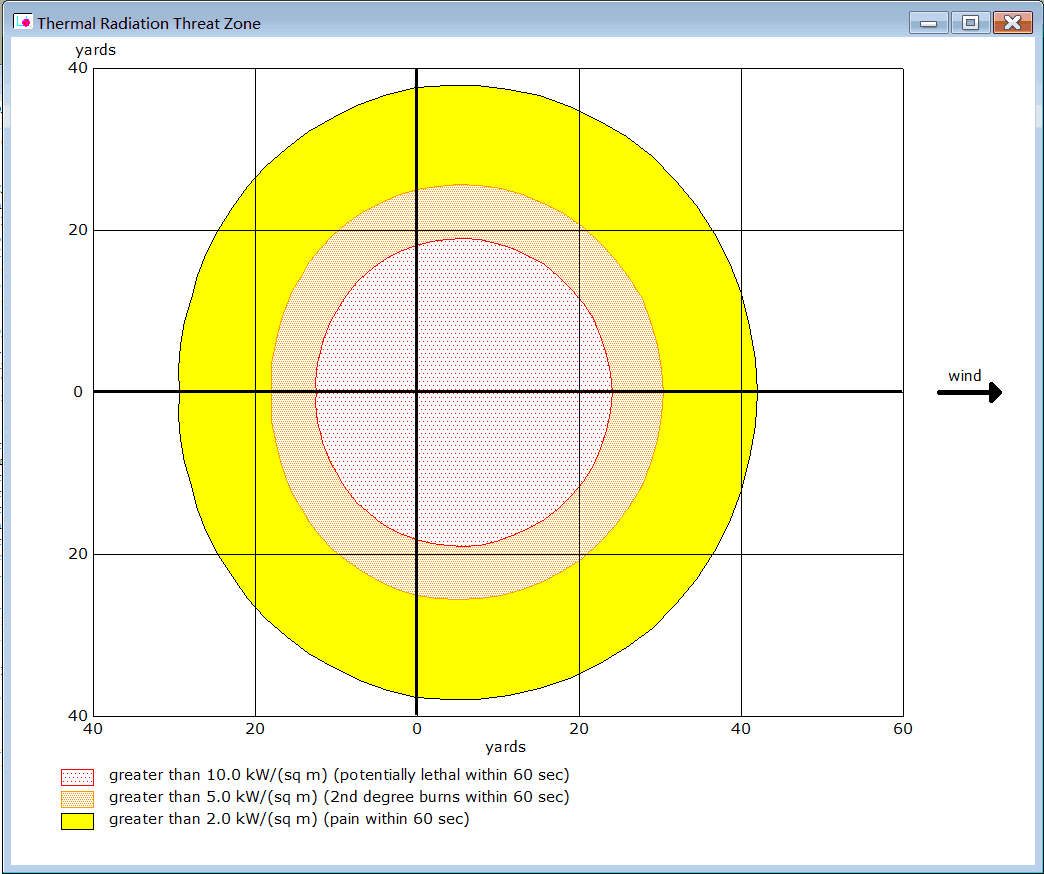Click the 'potentially lethal within 60 sec' legend text
The image size is (1044, 874).
(x=451, y=775)
